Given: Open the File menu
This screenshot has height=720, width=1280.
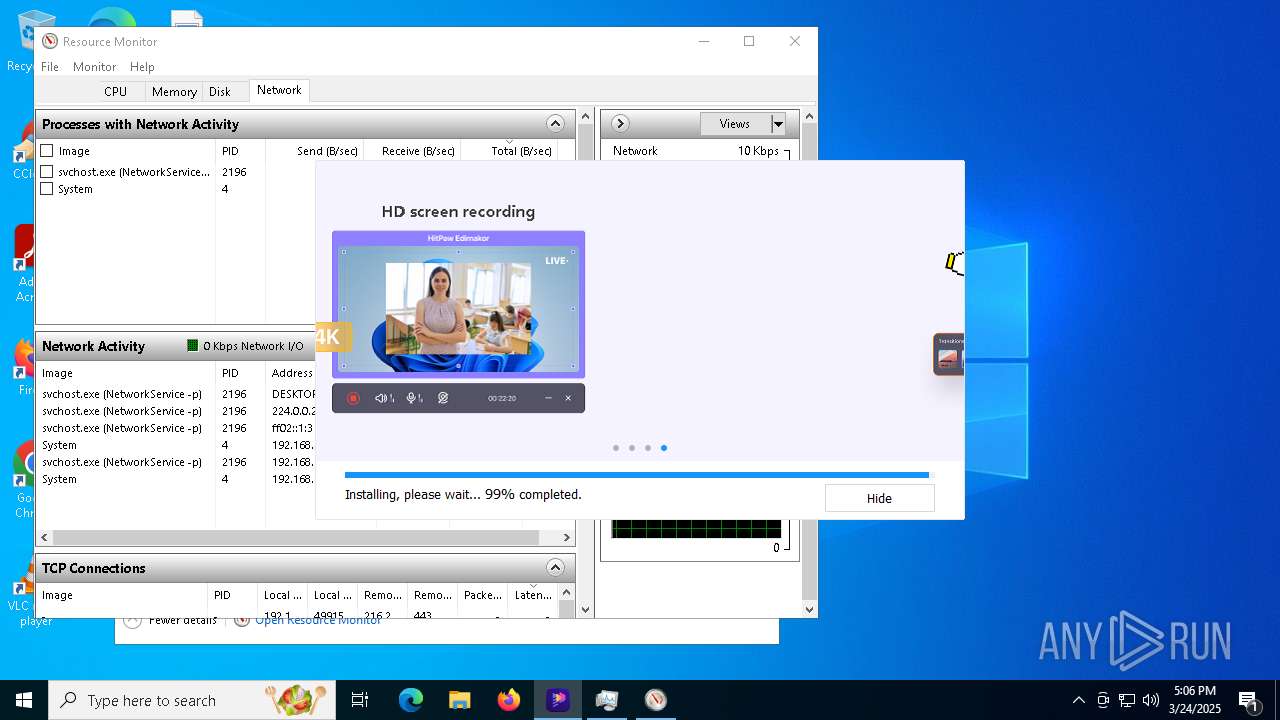Looking at the screenshot, I should pos(50,66).
